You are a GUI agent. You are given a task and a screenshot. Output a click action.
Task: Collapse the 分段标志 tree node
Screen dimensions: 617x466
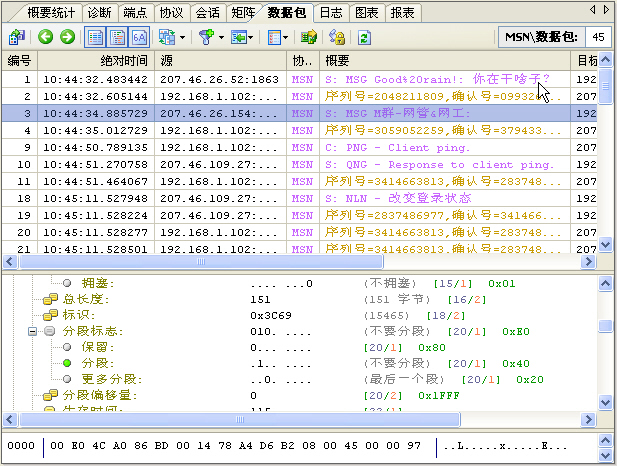click(x=32, y=331)
